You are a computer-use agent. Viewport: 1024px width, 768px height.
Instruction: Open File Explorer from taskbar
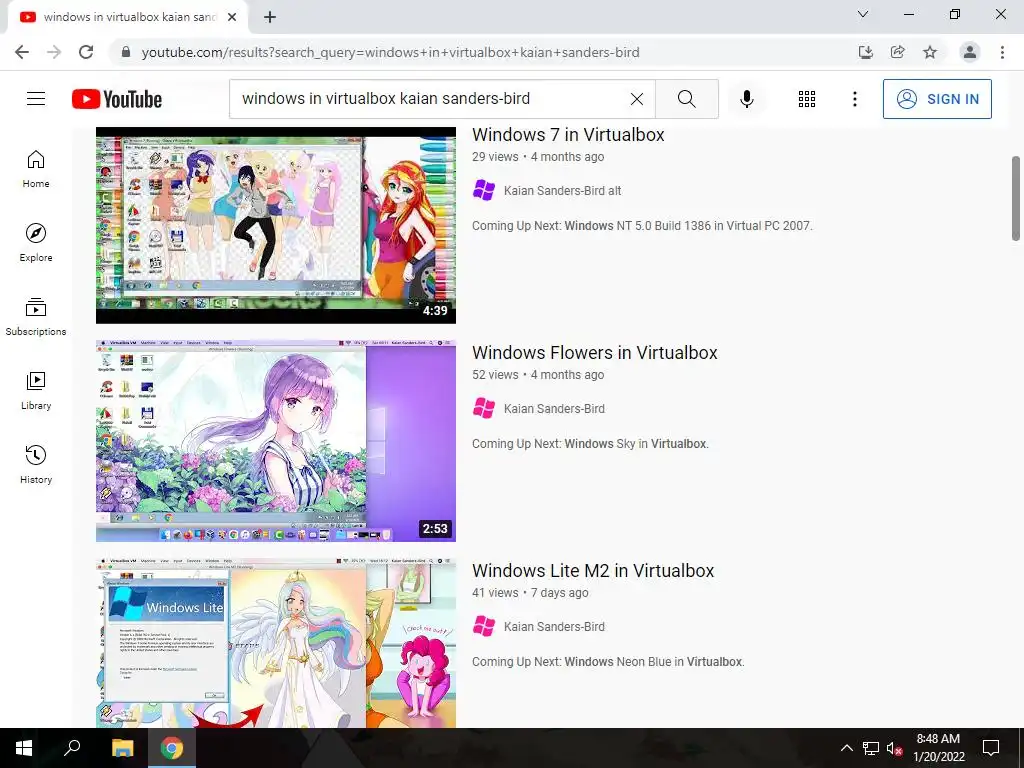pos(122,748)
